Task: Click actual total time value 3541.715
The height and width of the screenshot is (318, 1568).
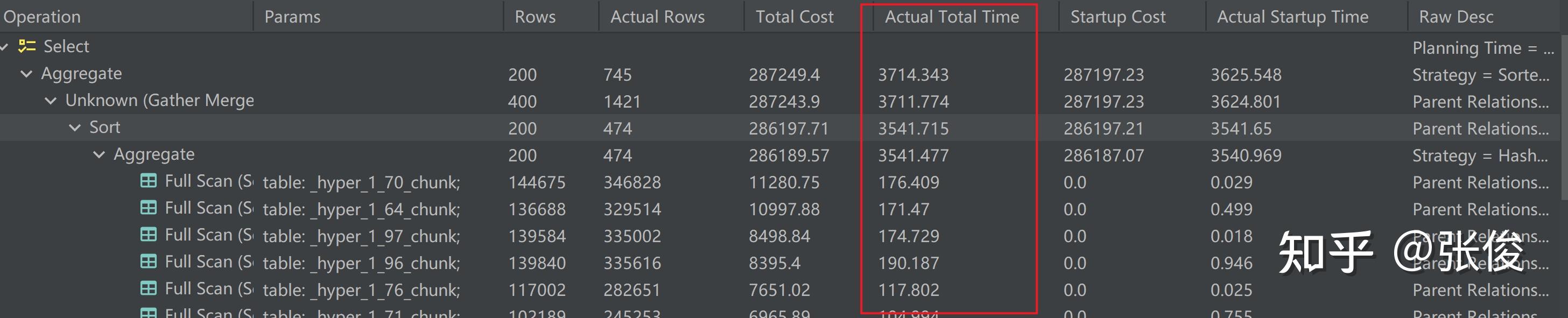Action: tap(913, 128)
